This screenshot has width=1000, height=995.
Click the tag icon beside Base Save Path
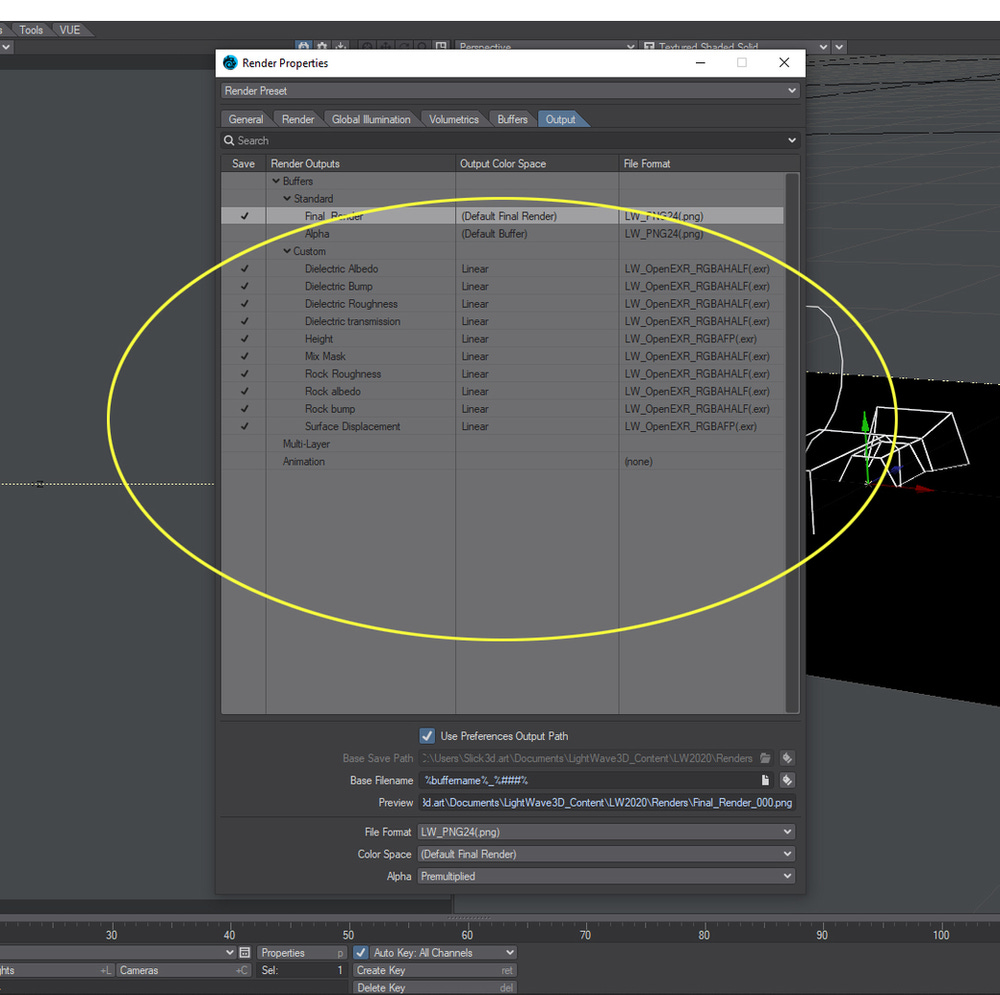787,758
